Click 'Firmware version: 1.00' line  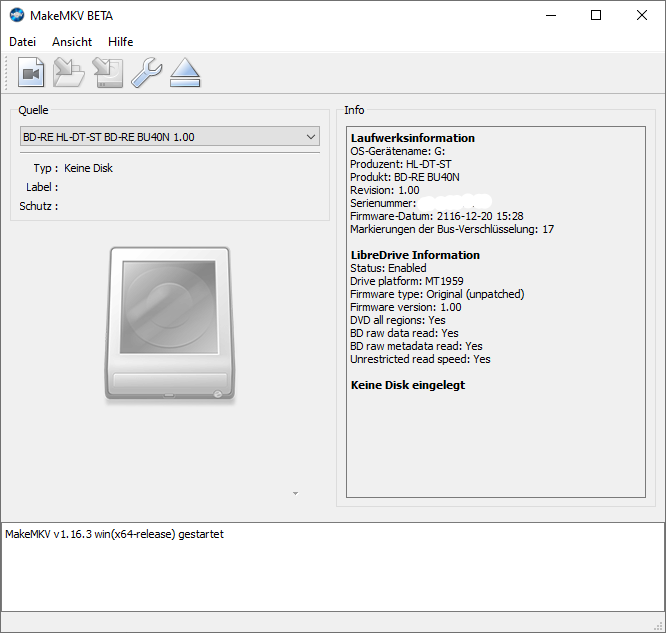point(406,307)
